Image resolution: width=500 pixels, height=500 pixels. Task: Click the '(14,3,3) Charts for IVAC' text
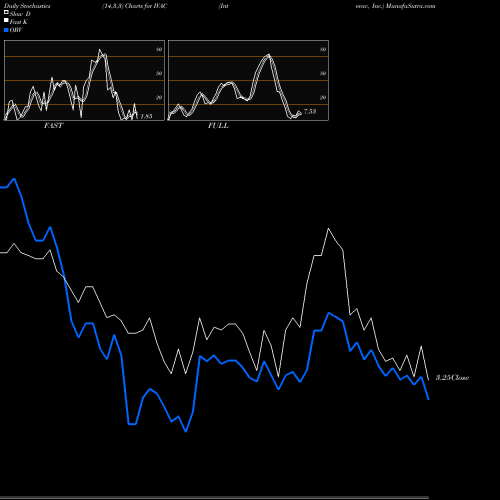pyautogui.click(x=135, y=6)
